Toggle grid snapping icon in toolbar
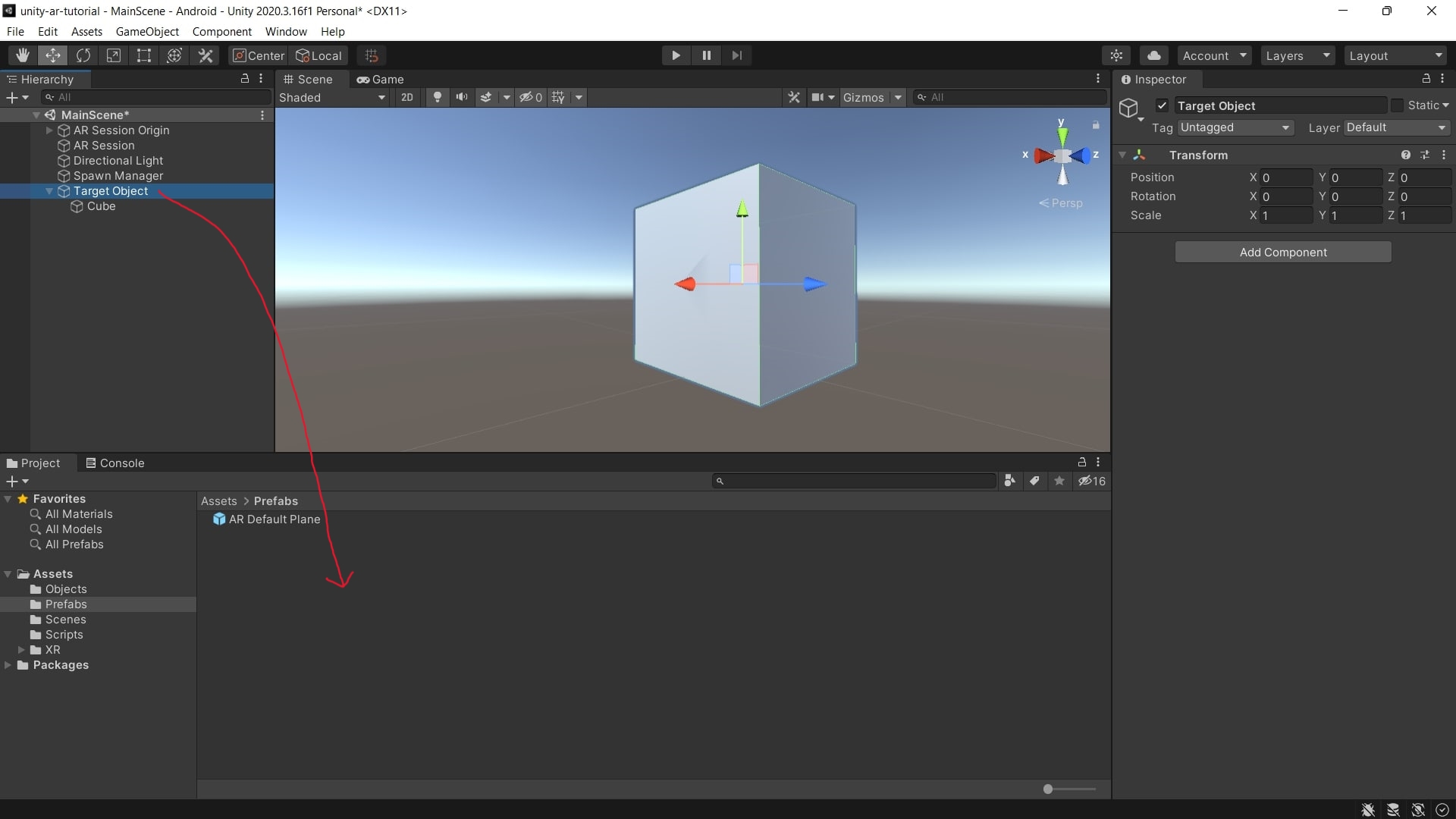 pyautogui.click(x=372, y=55)
